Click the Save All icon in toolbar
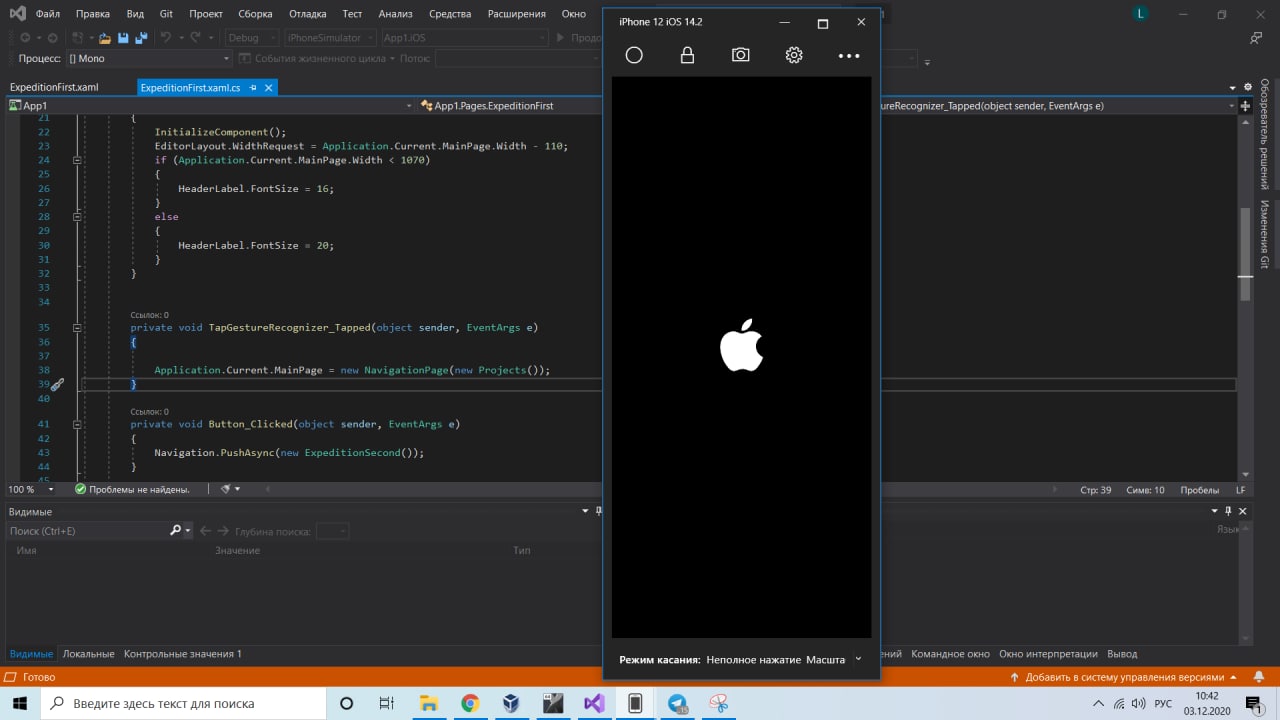 tap(141, 38)
